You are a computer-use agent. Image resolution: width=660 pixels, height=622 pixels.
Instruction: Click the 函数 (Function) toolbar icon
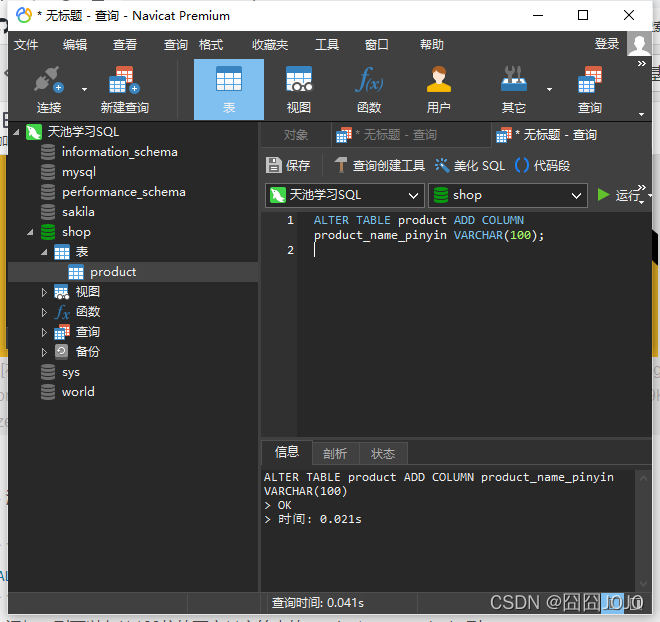point(369,89)
